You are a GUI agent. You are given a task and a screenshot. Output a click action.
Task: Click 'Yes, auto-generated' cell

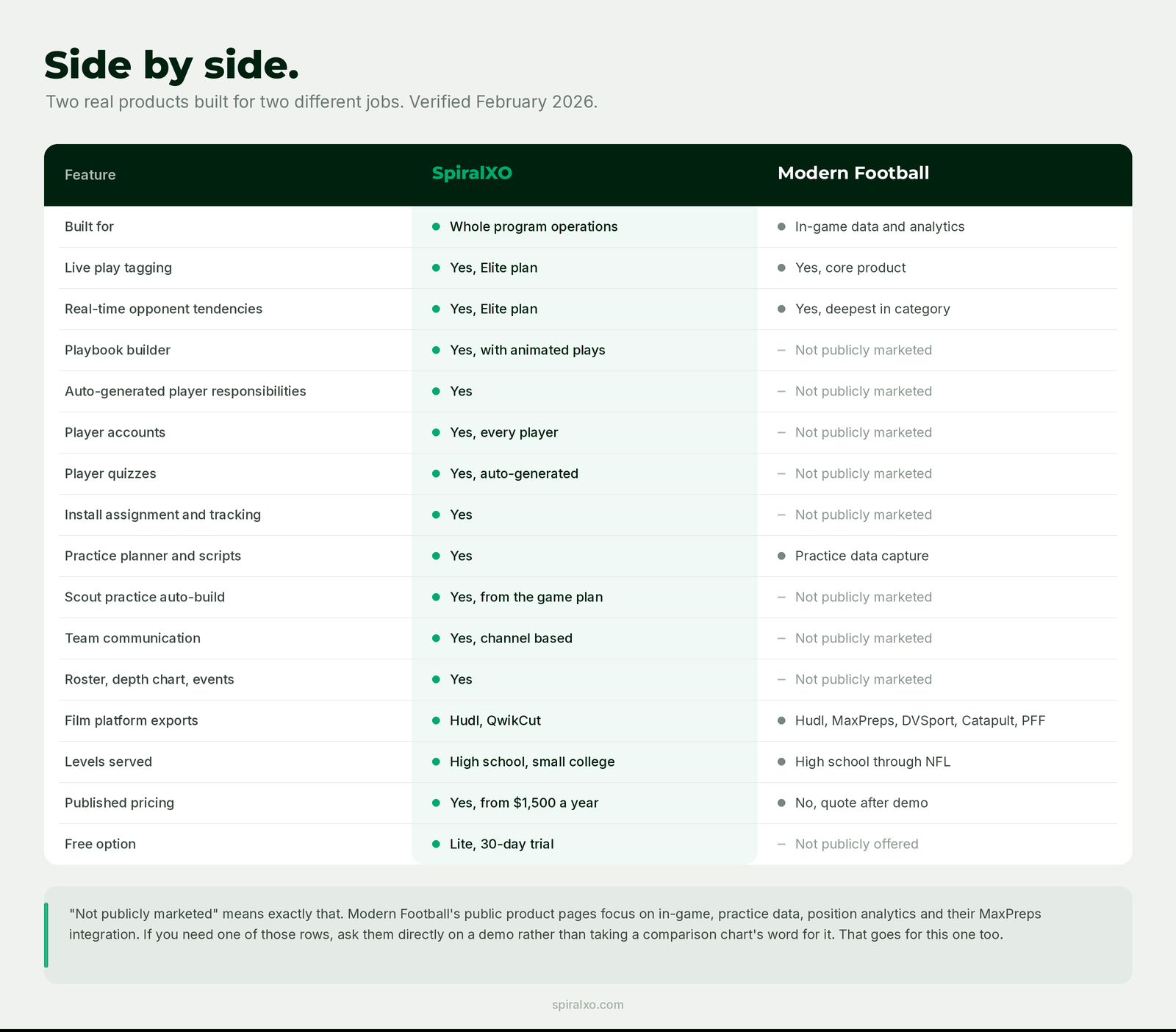(514, 473)
